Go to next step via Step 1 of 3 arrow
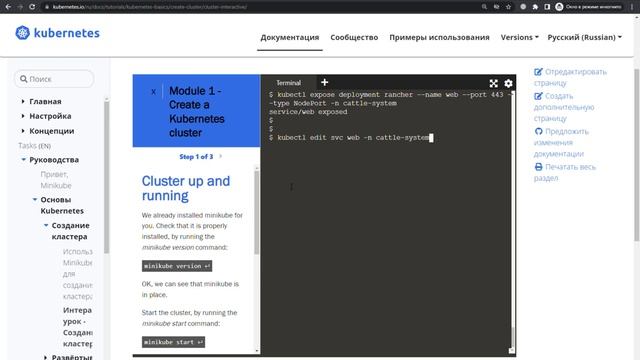The width and height of the screenshot is (640, 360). tap(221, 156)
